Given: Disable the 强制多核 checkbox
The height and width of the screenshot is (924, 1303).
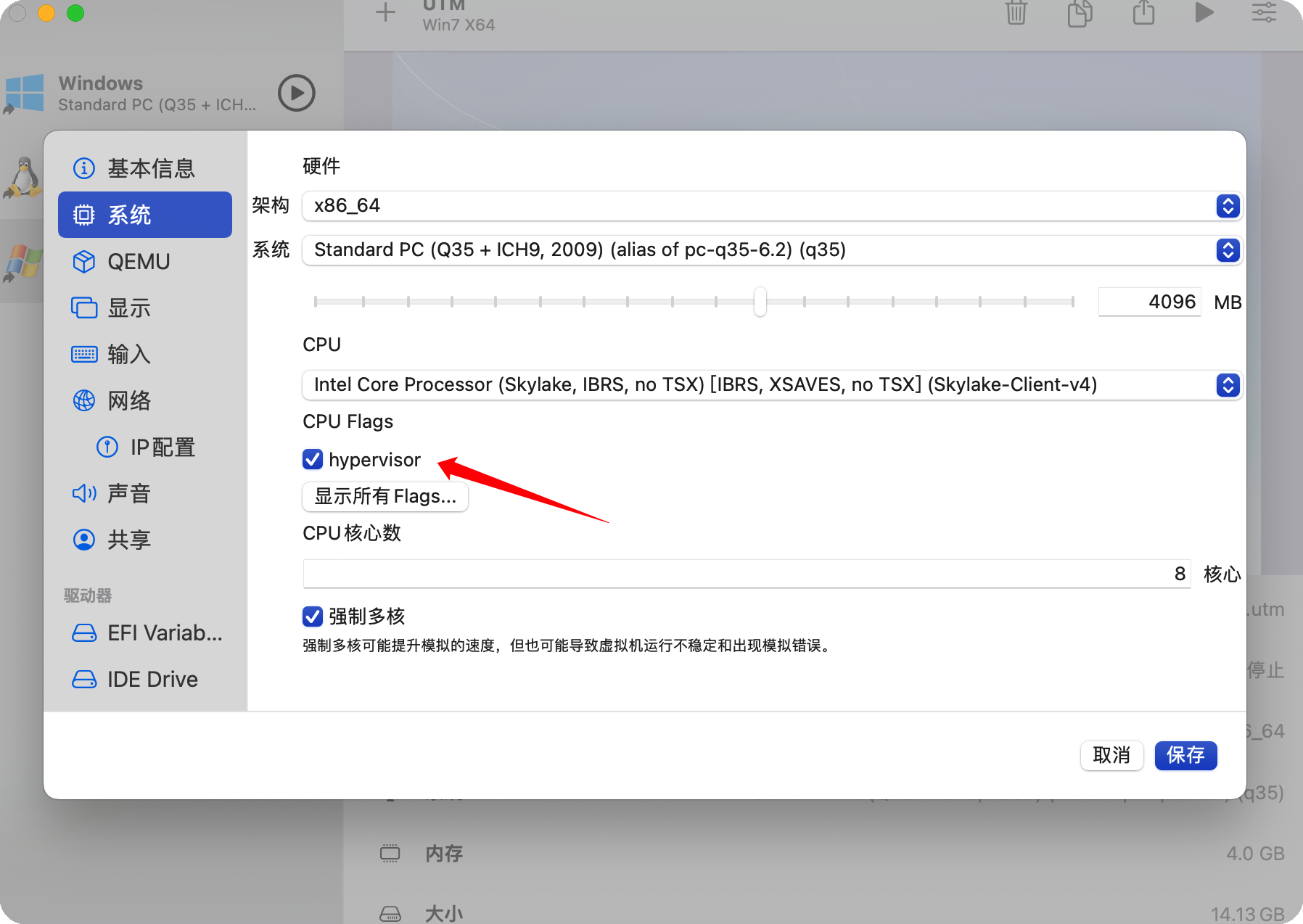Looking at the screenshot, I should click(x=313, y=616).
